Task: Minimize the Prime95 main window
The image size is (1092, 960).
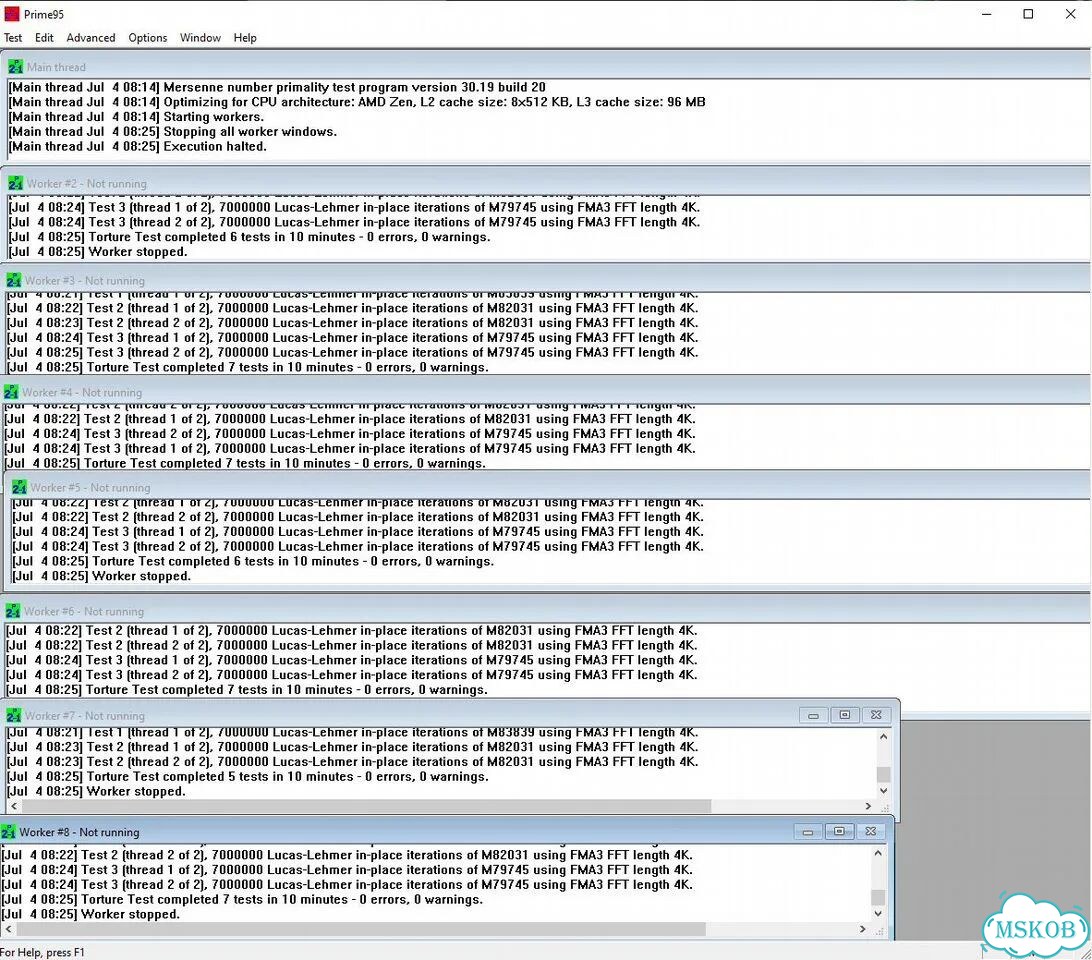Action: click(x=986, y=14)
